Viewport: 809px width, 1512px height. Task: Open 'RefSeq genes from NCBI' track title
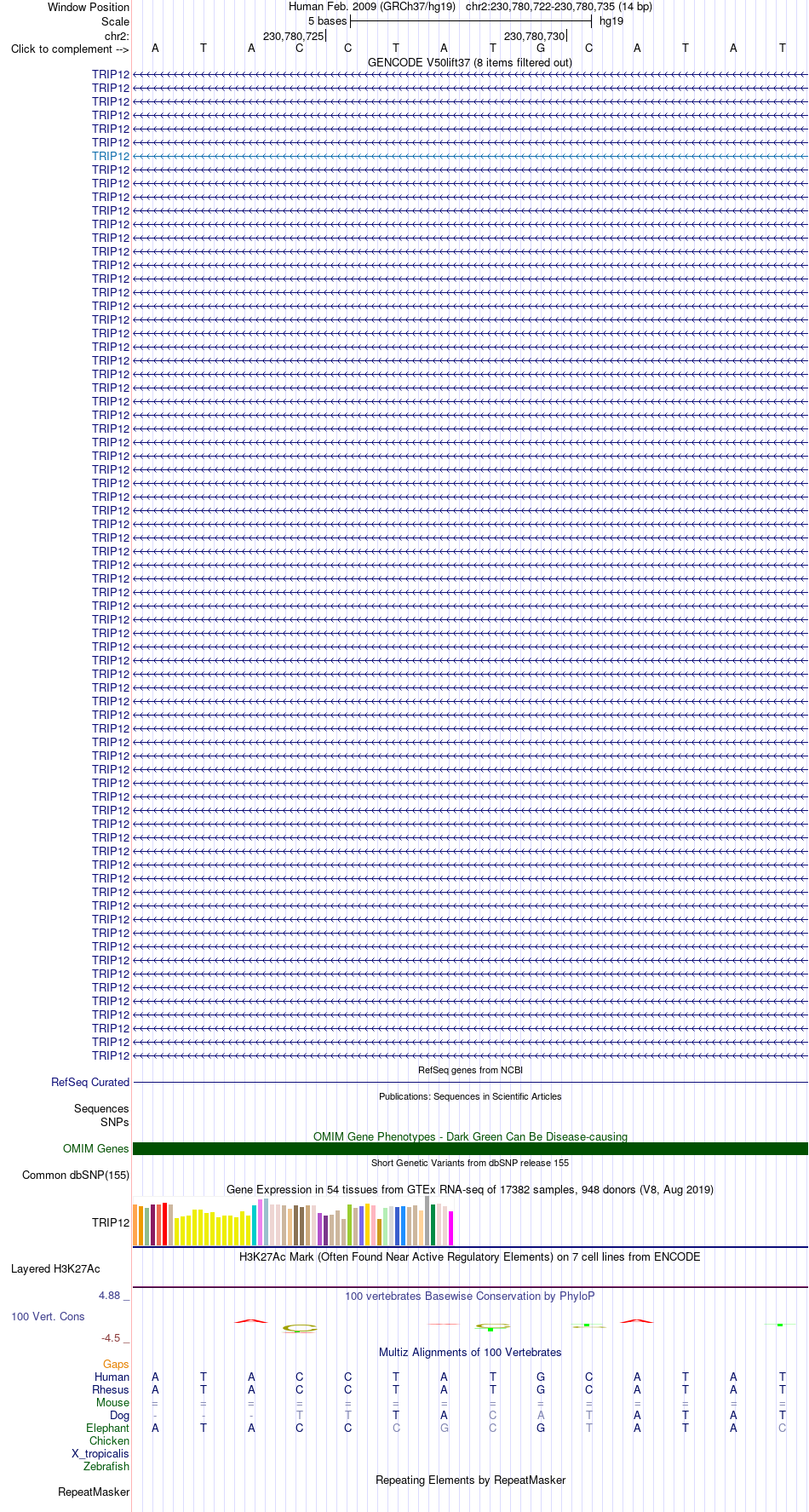click(470, 1070)
